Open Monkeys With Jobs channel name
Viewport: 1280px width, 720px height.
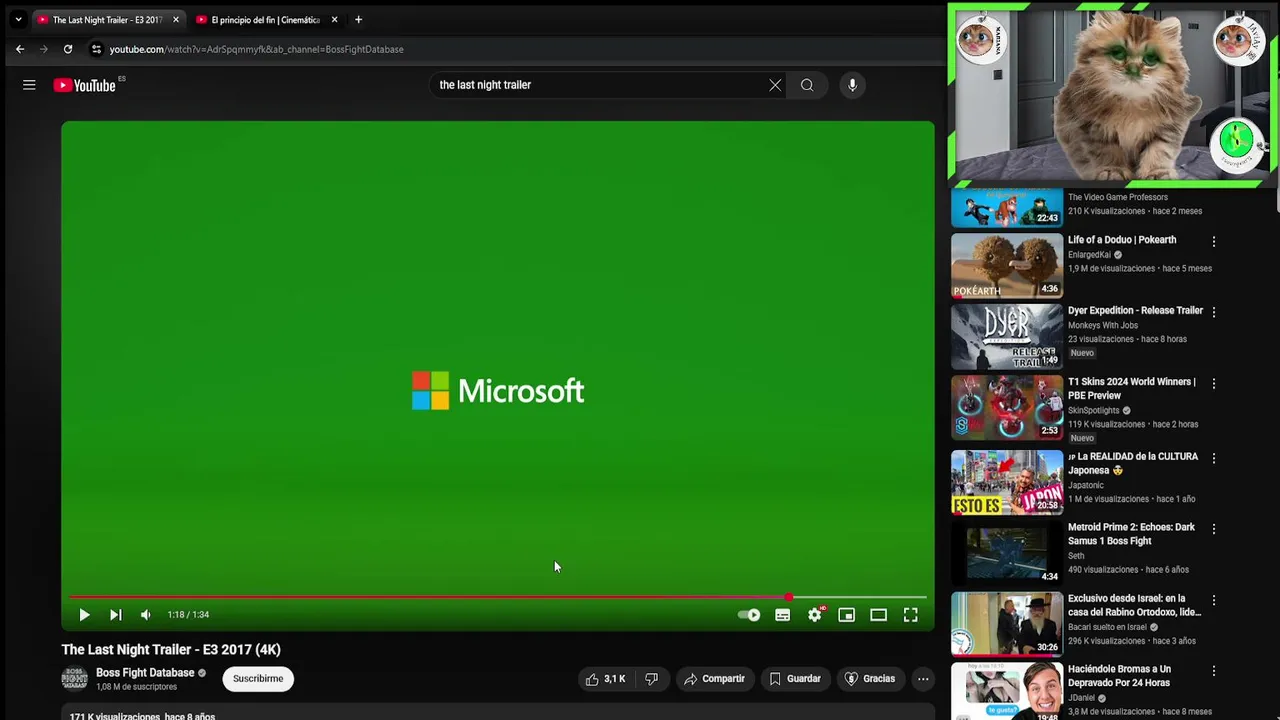[x=1103, y=325]
